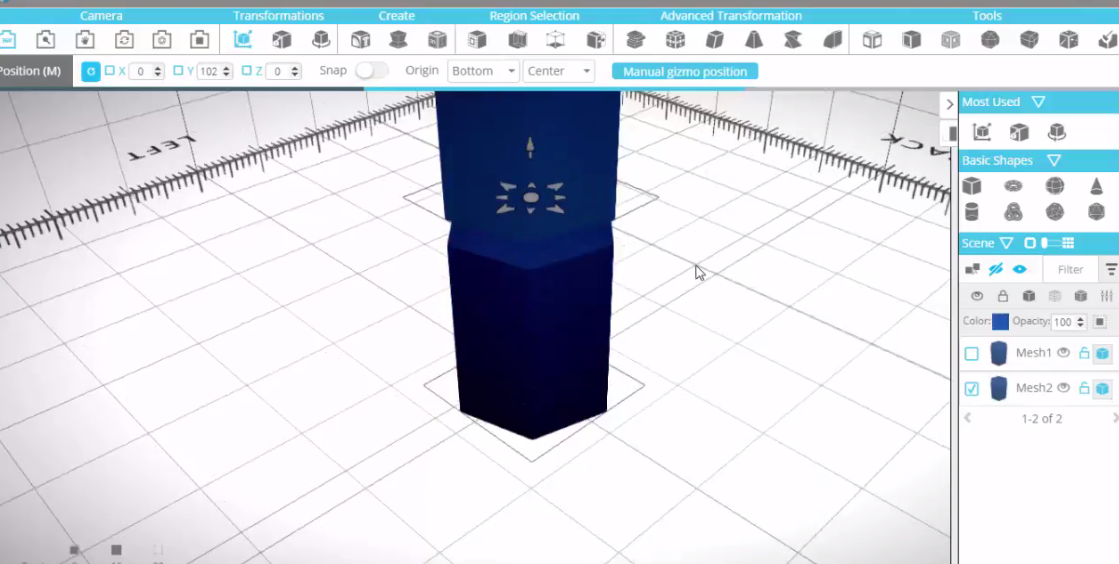Activate the camera pan hand tool
The height and width of the screenshot is (564, 1119).
[x=85, y=39]
